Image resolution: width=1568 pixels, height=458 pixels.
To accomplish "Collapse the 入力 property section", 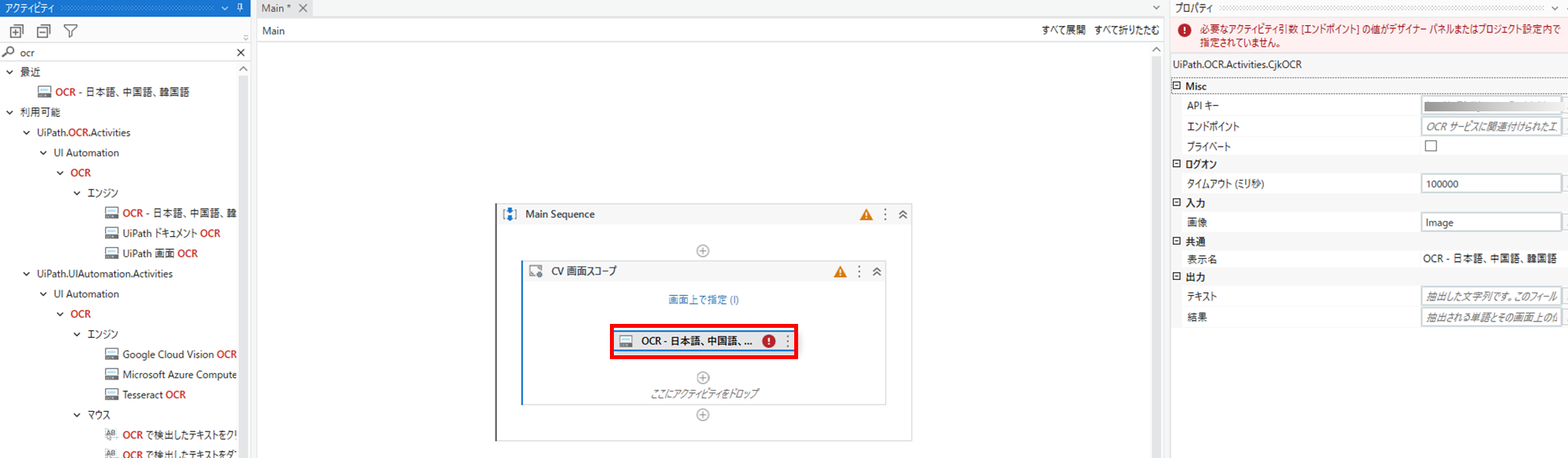I will coord(1177,202).
